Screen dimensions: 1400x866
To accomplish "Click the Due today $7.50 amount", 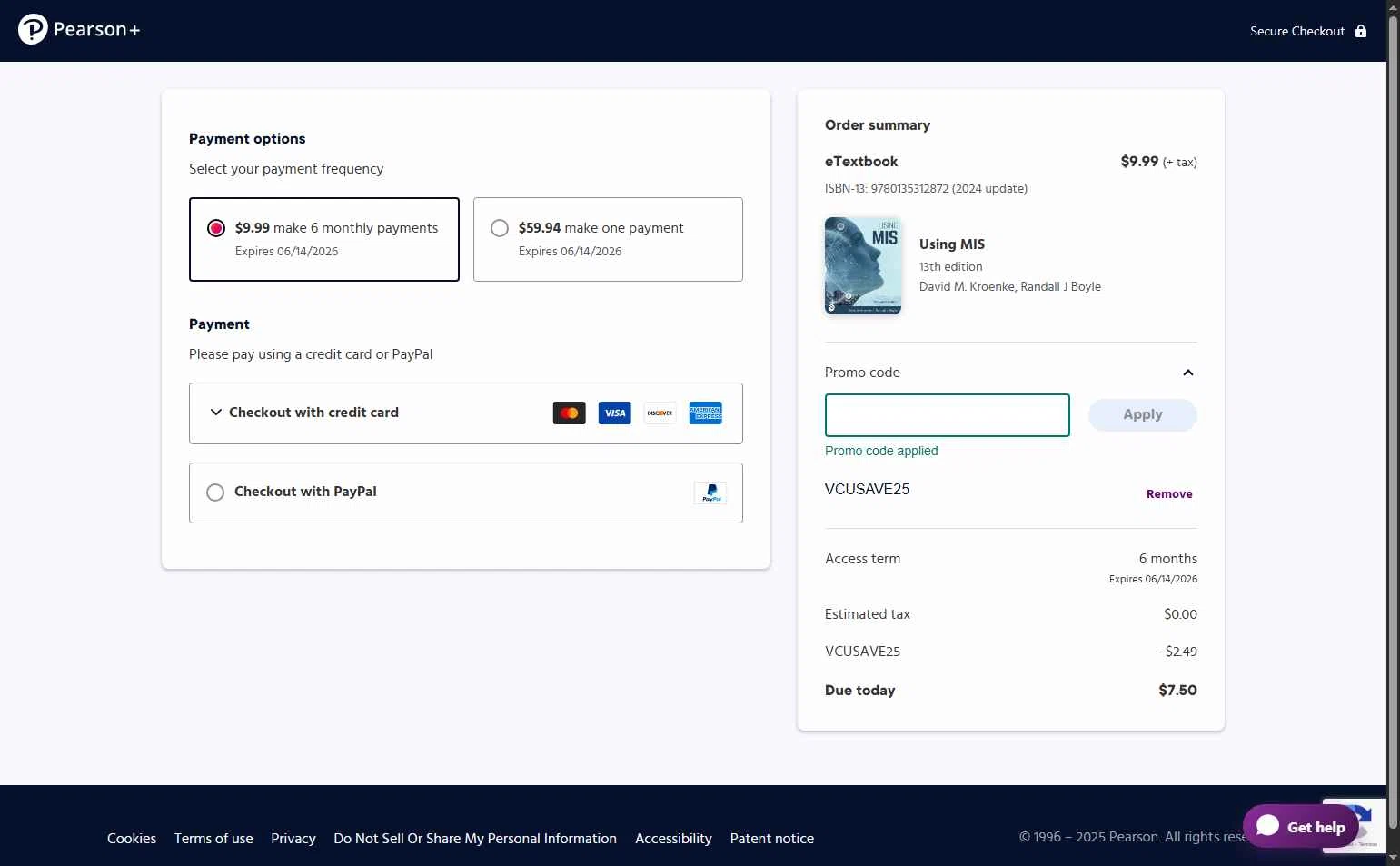I will pos(1177,691).
